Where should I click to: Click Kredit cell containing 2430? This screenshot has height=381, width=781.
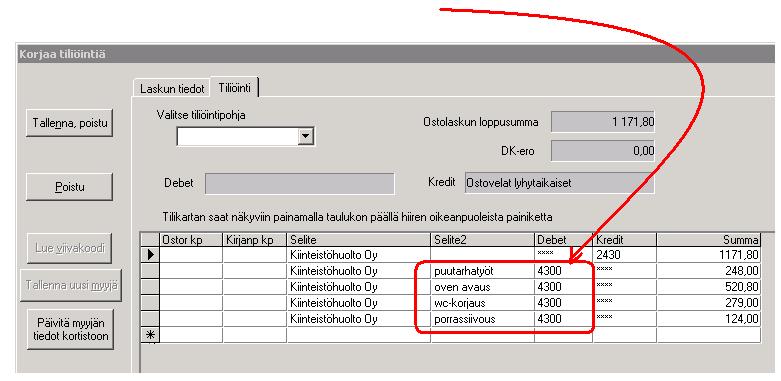625,255
